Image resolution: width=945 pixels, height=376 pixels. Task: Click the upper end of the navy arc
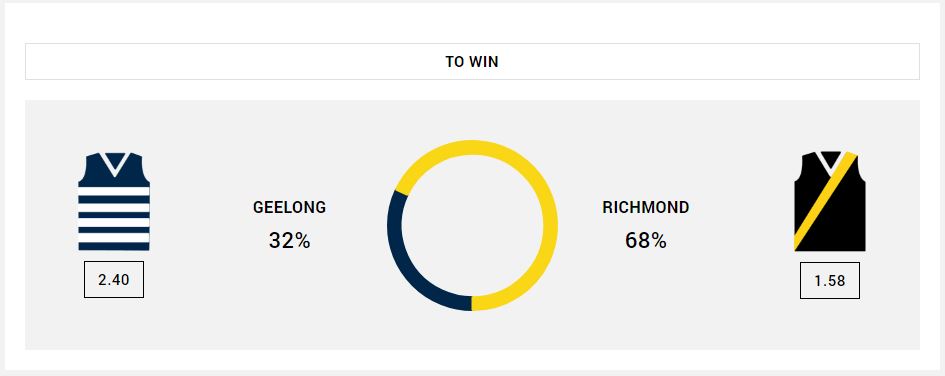click(403, 193)
